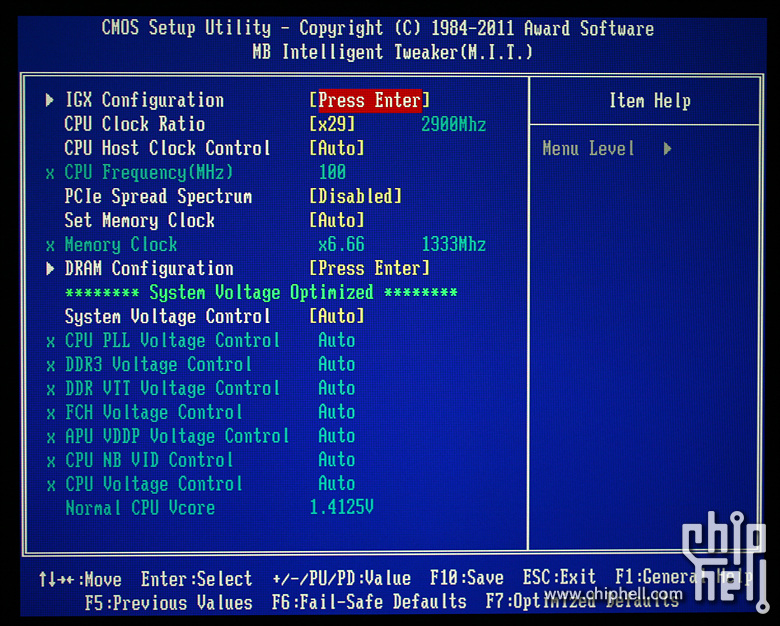Click the Auto value for DDR VTT Voltage

(x=337, y=389)
